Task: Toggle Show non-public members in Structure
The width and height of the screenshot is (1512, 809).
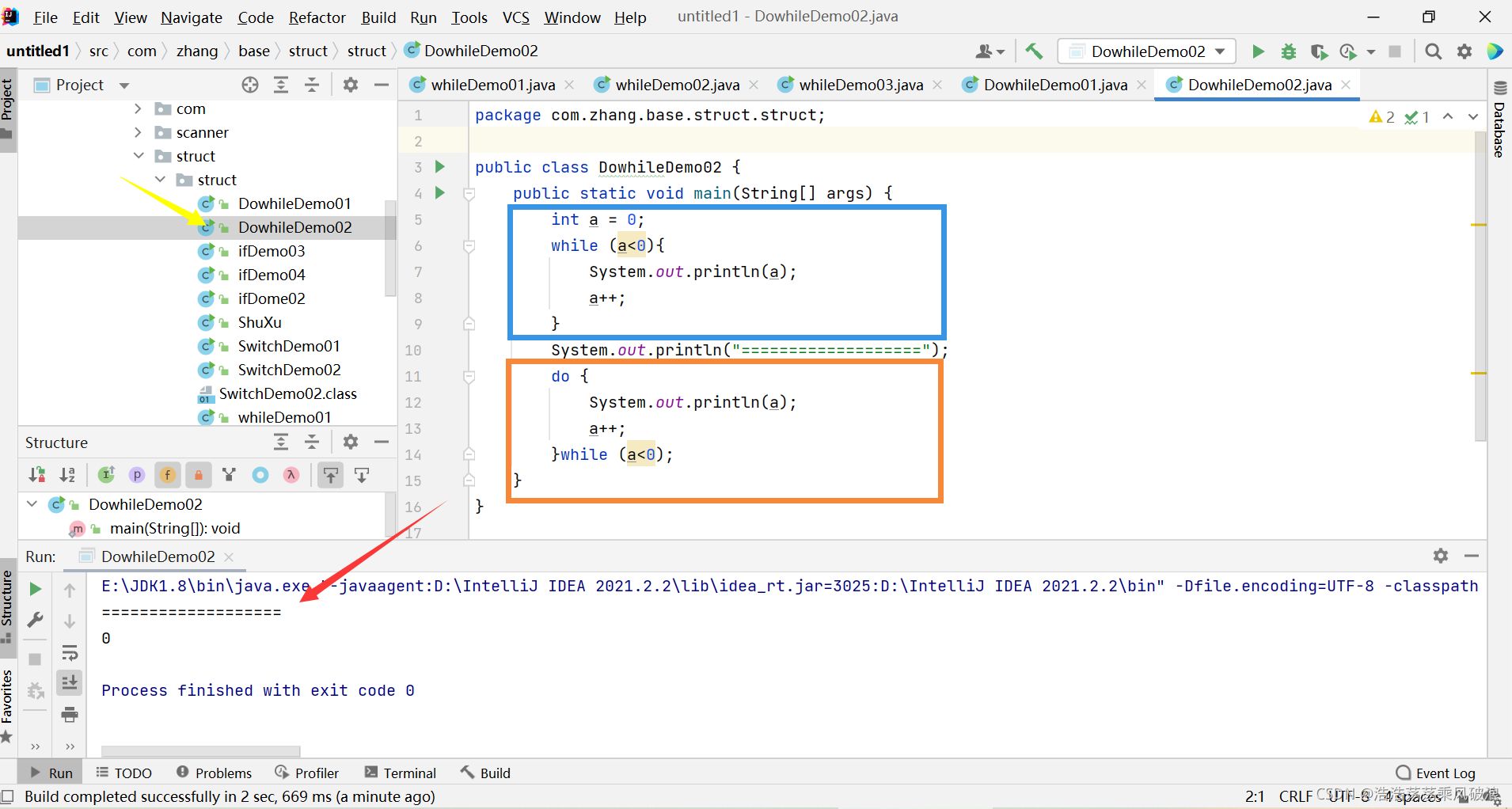Action: click(x=199, y=475)
